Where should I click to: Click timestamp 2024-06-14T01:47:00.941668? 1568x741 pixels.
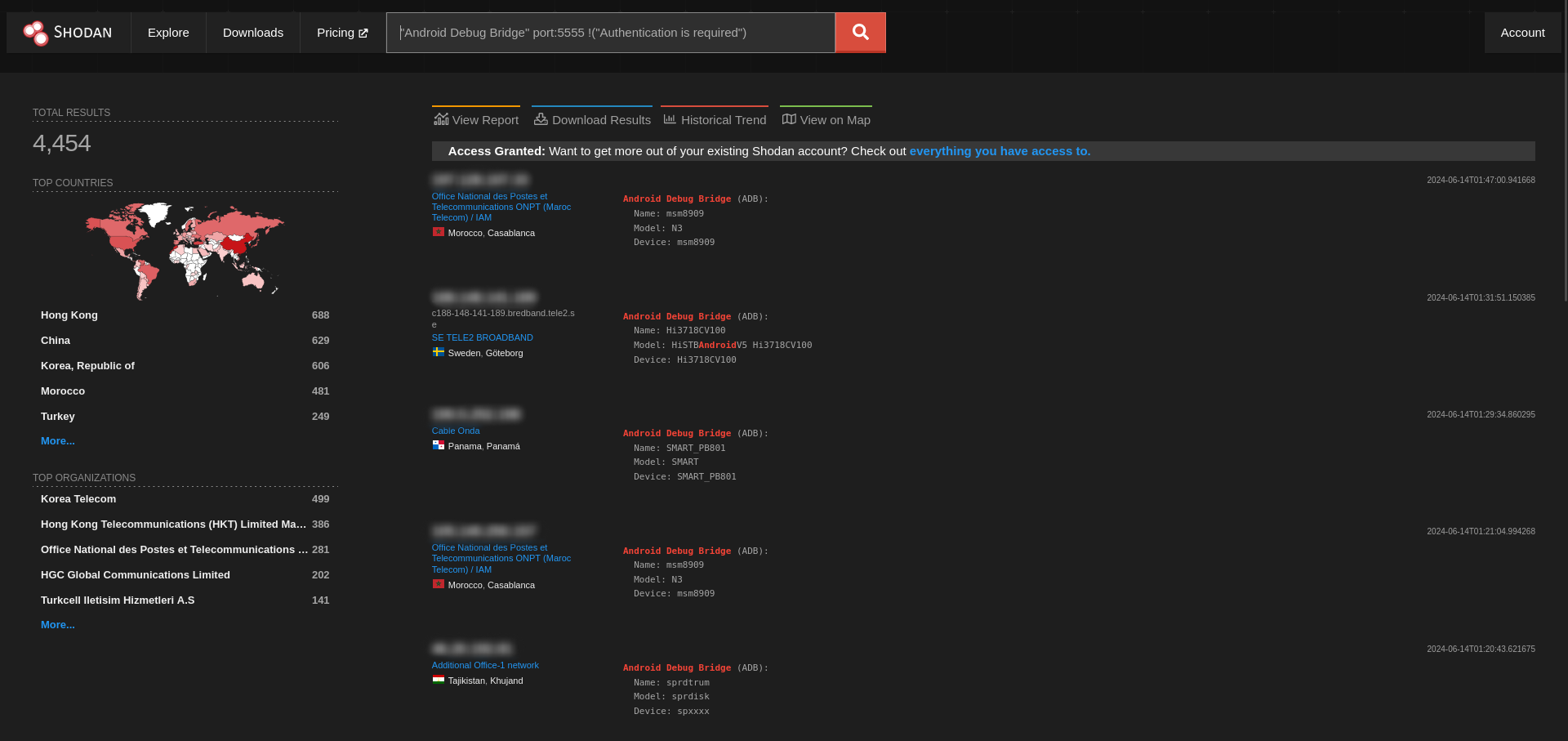pos(1481,180)
